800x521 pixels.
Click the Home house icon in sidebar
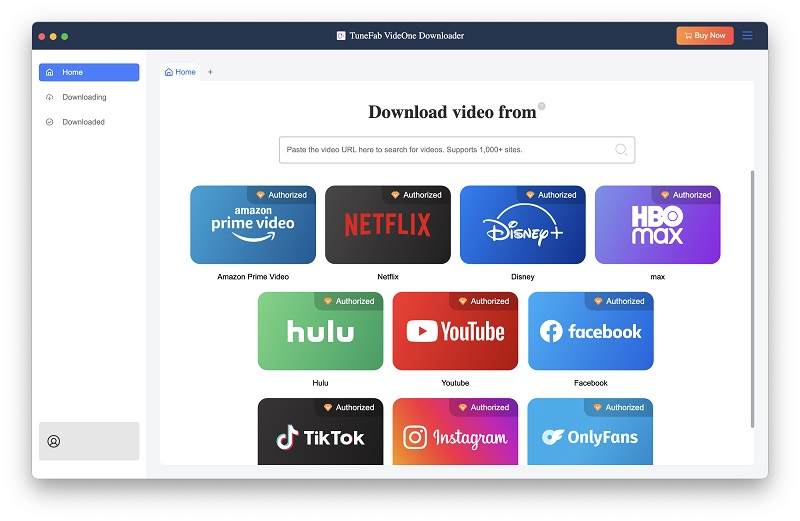click(x=49, y=72)
